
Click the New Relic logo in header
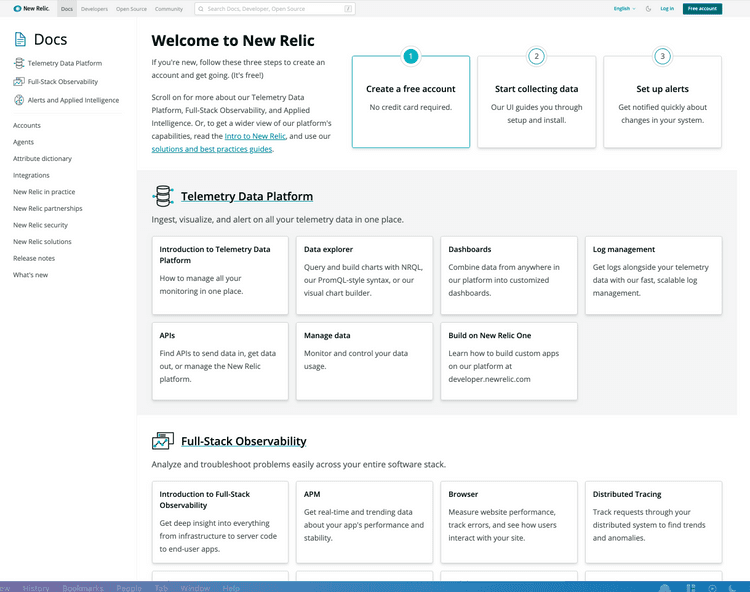pos(31,8)
